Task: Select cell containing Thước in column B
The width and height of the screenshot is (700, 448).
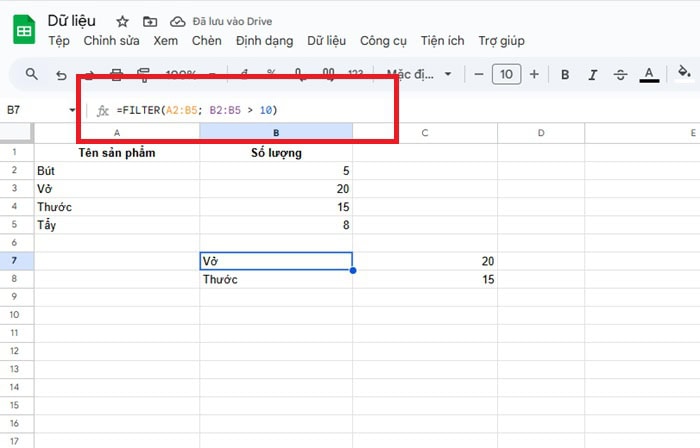Action: (276, 280)
